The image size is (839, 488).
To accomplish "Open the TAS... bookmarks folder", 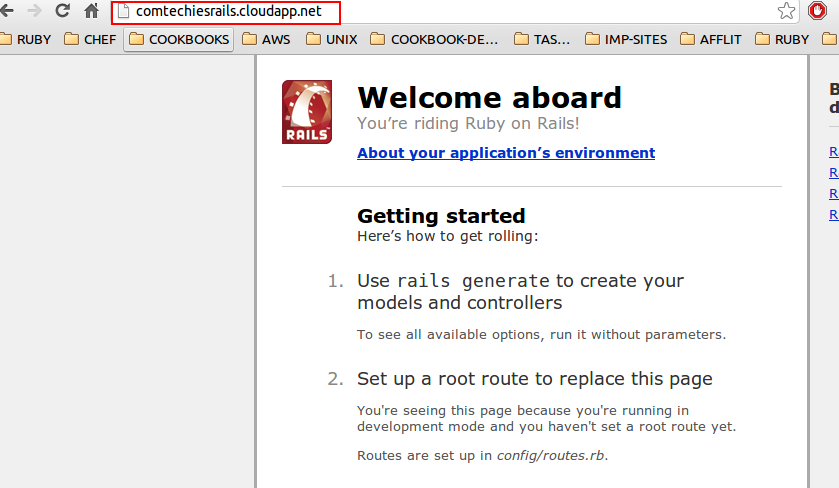I will click(542, 40).
